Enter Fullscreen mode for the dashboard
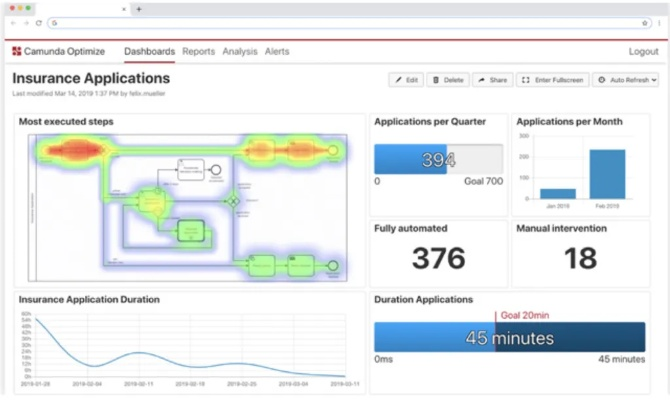The width and height of the screenshot is (670, 400). click(x=551, y=80)
